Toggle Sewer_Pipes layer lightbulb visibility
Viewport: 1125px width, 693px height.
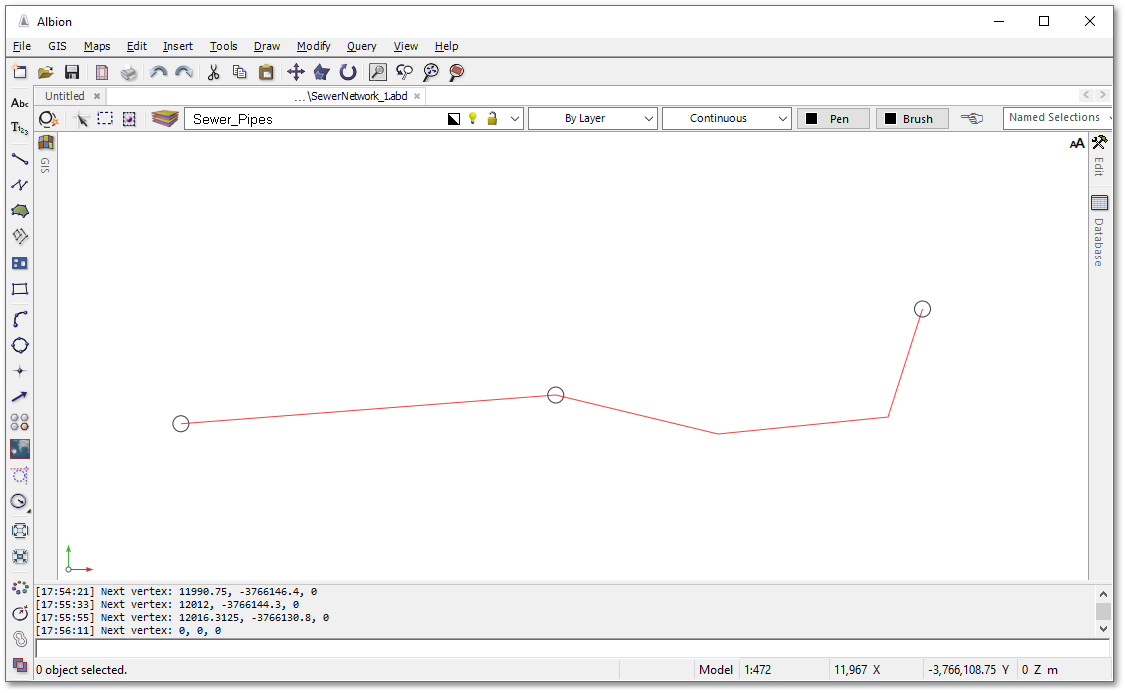click(473, 118)
